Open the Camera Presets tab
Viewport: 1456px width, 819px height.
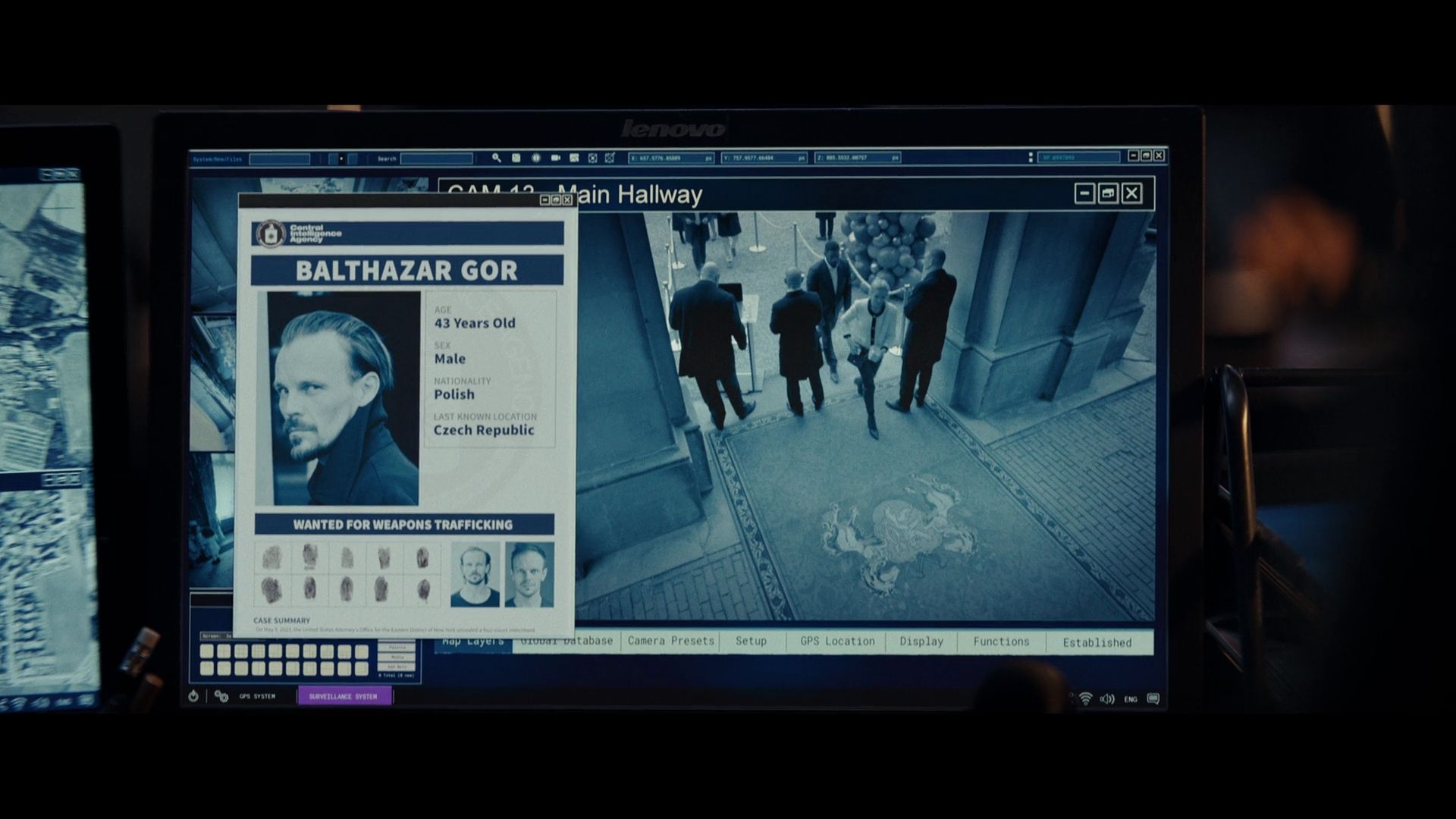(670, 641)
